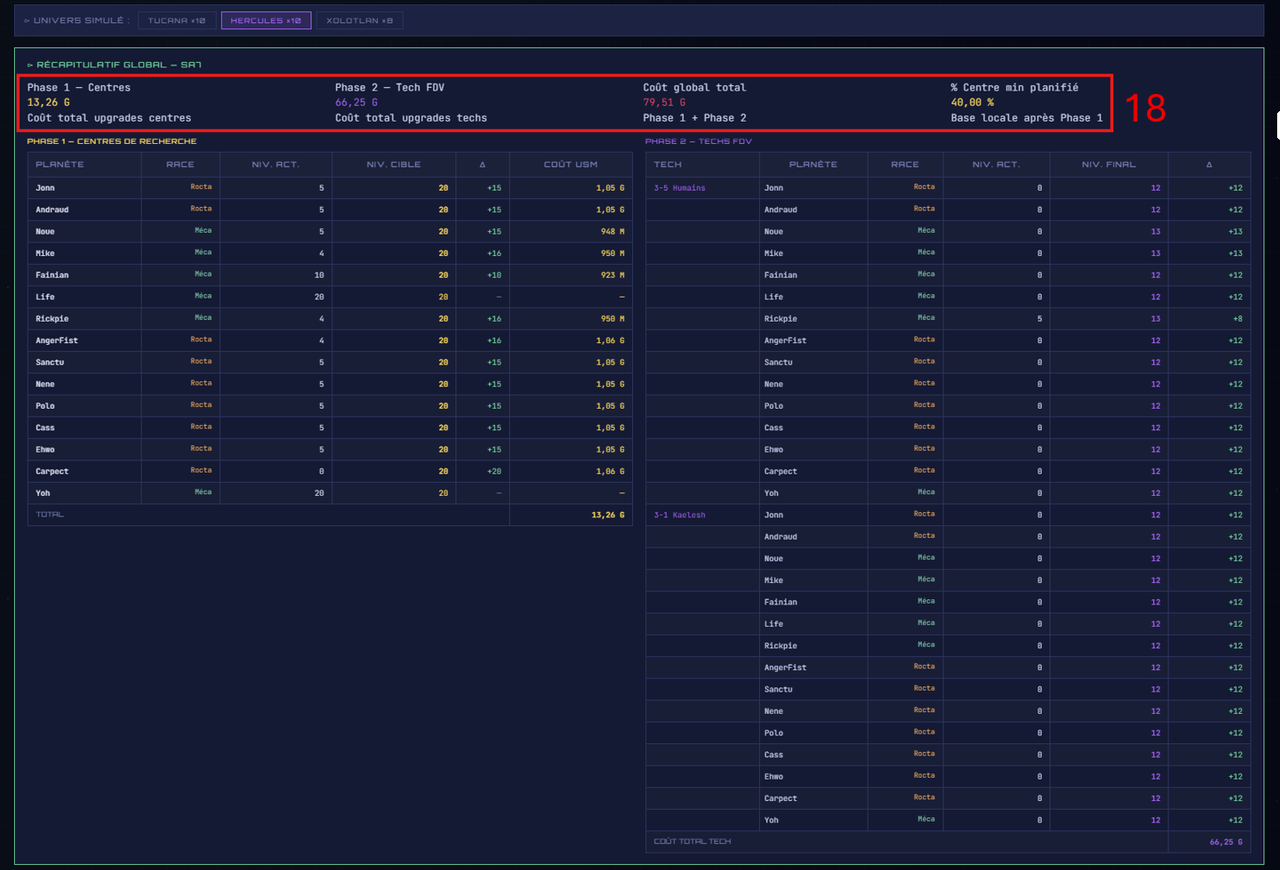Click the arrow icon before UNIVERS SIMULÉ

(x=27, y=20)
